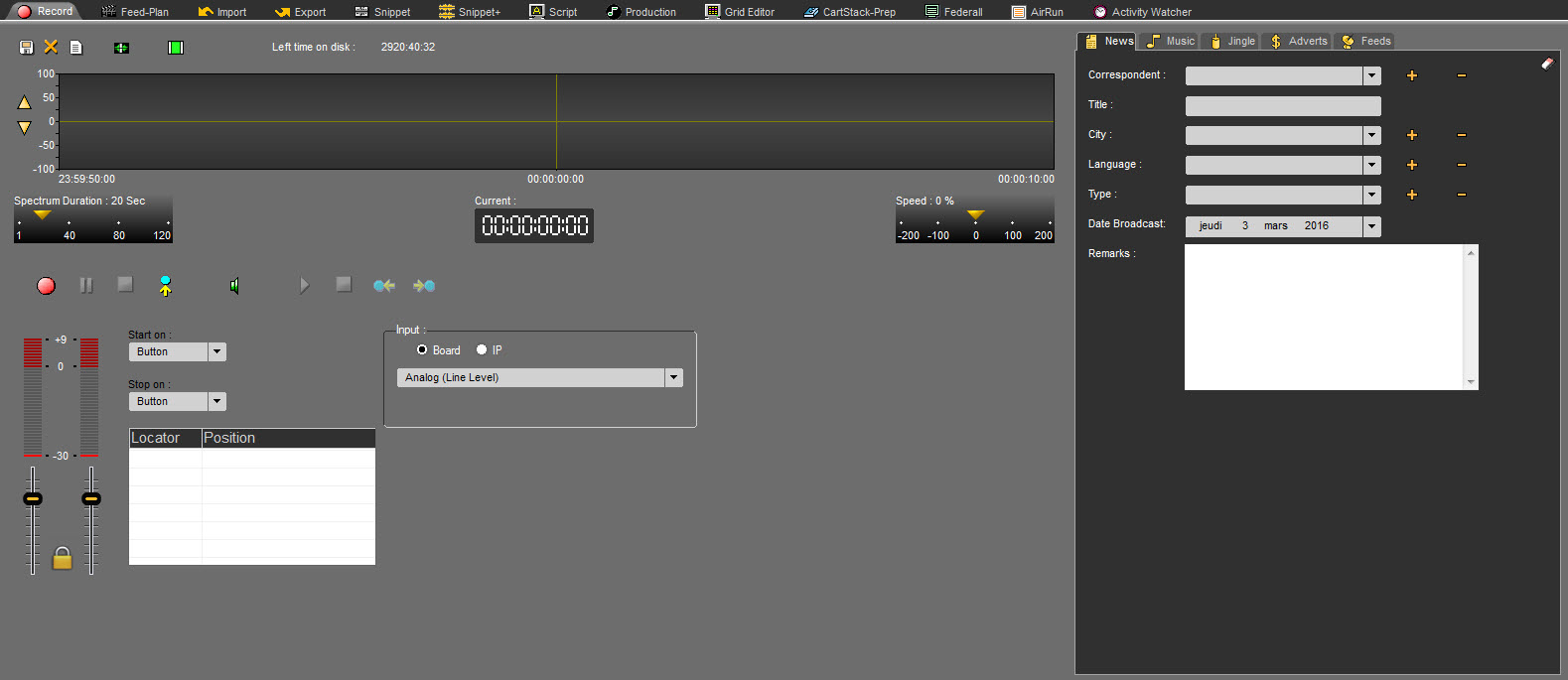
Task: Click the red record button
Action: coord(46,286)
